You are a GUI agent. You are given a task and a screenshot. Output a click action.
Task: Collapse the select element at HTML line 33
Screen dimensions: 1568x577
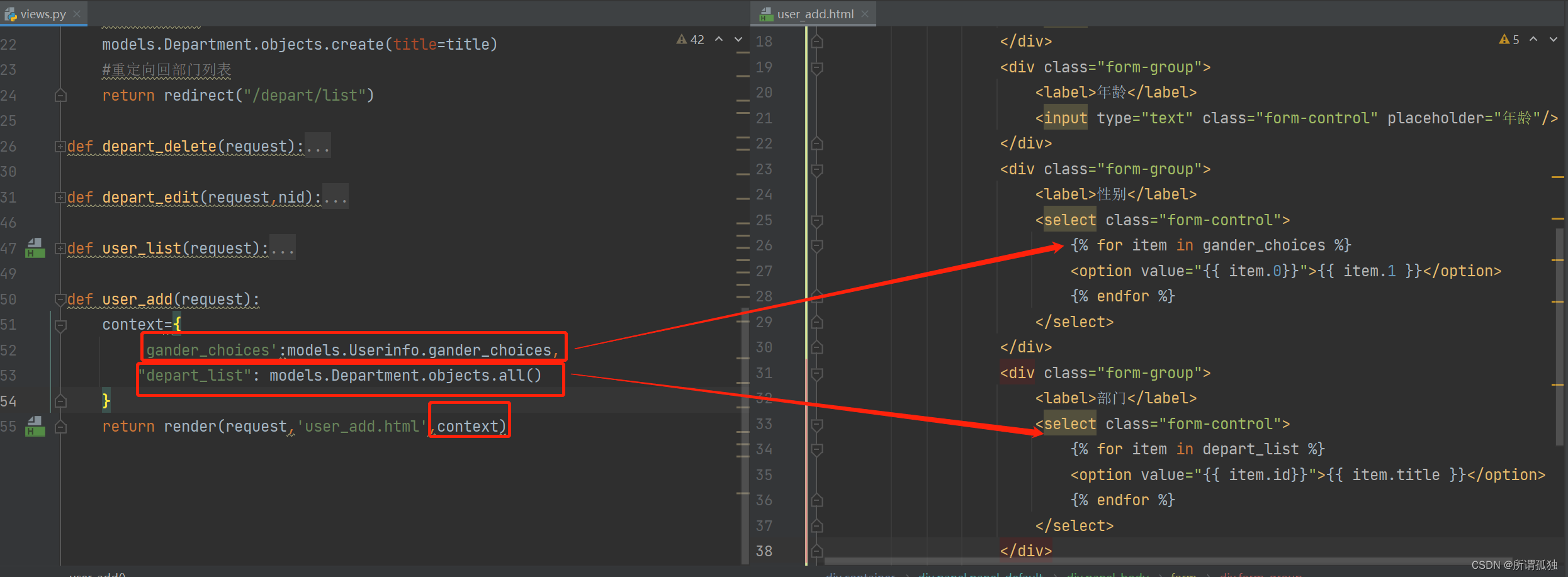click(817, 424)
